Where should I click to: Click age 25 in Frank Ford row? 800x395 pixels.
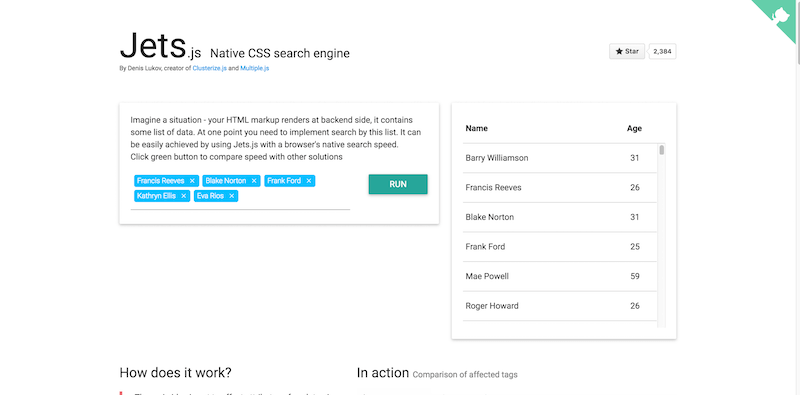(x=634, y=247)
